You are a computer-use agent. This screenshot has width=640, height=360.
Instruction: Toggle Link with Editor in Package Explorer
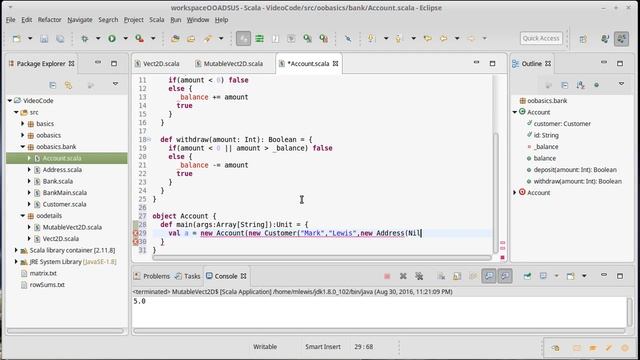(68, 85)
